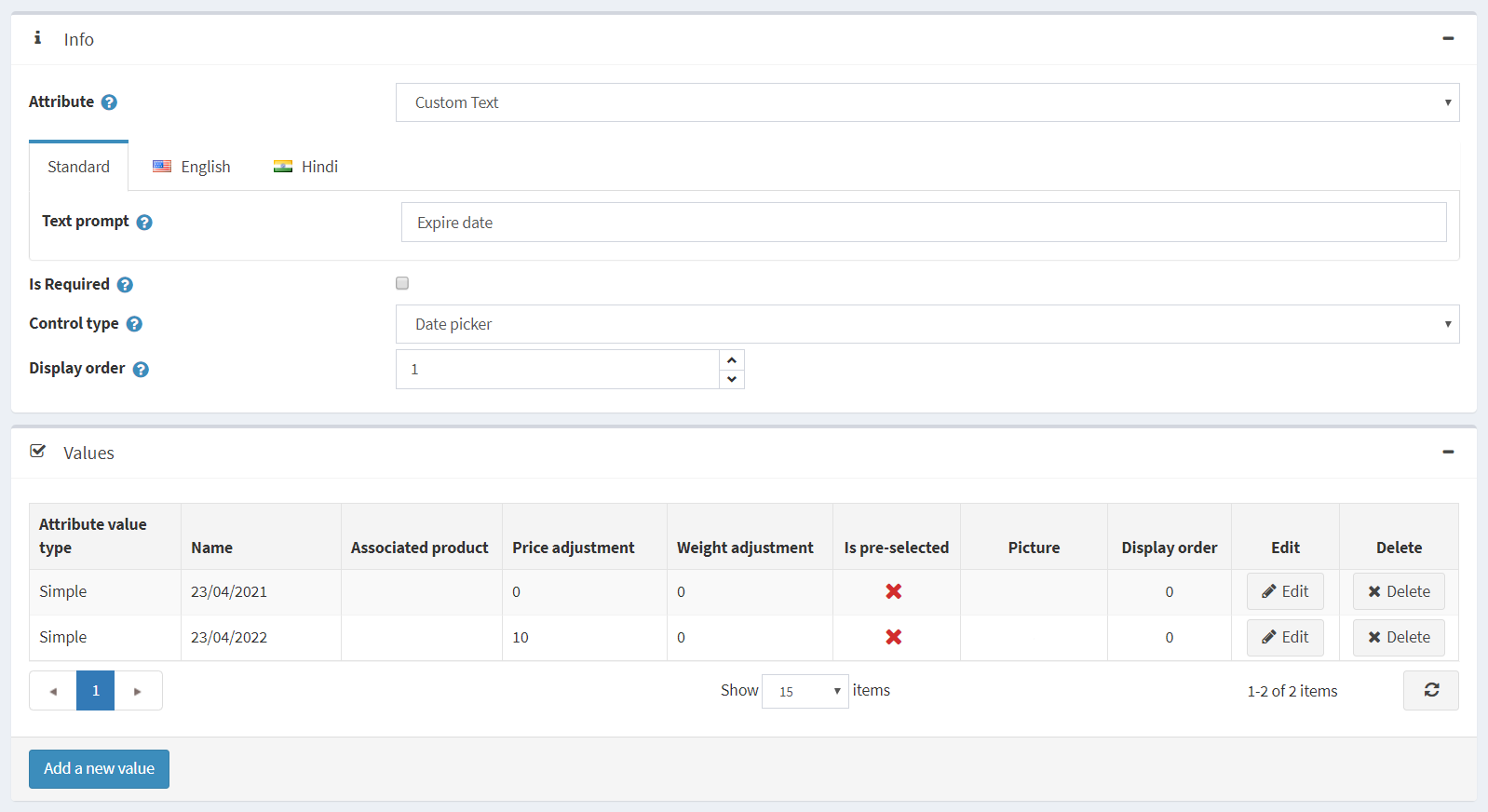The image size is (1488, 812).
Task: Click the help icon beside Control type
Action: 134,324
